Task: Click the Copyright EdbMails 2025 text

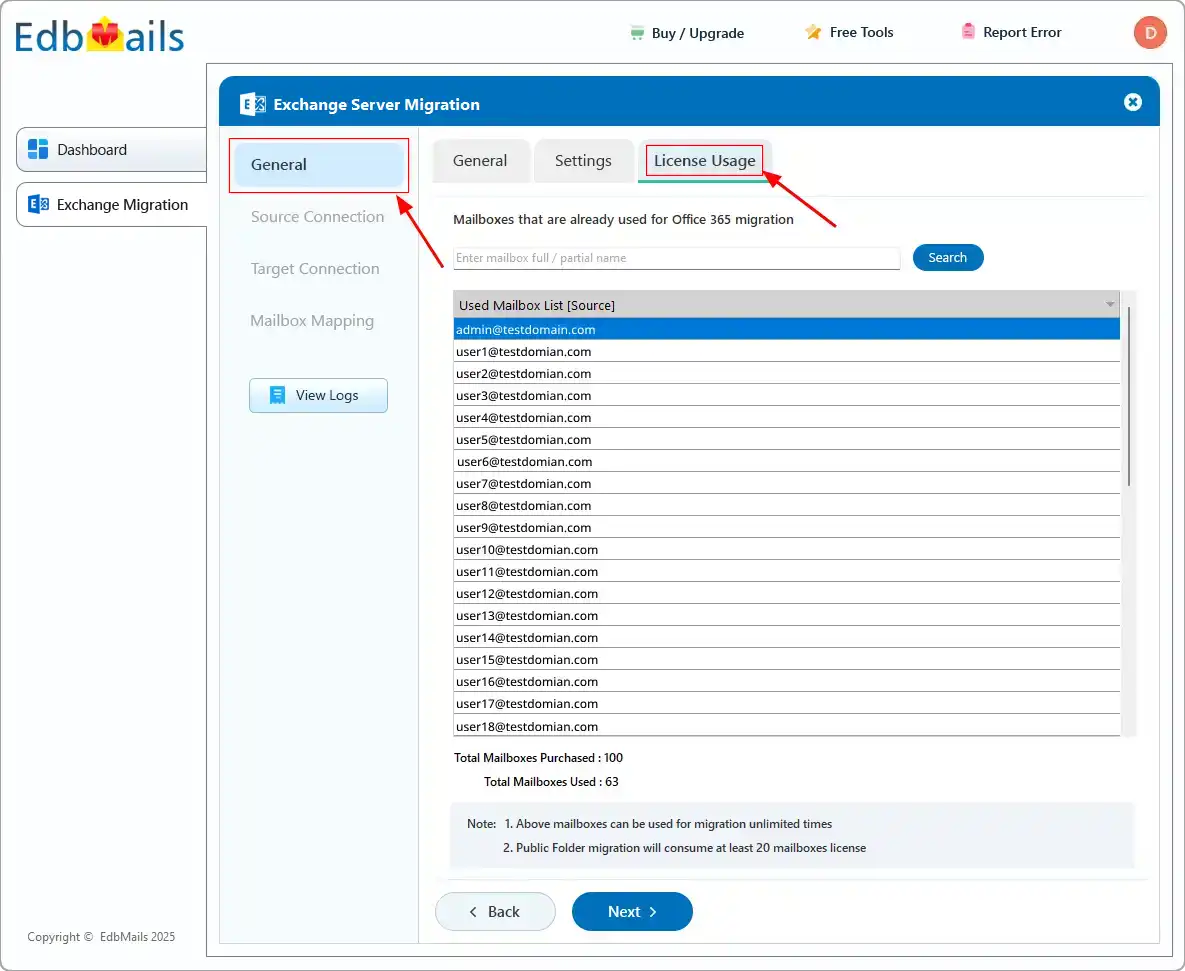Action: (x=101, y=936)
